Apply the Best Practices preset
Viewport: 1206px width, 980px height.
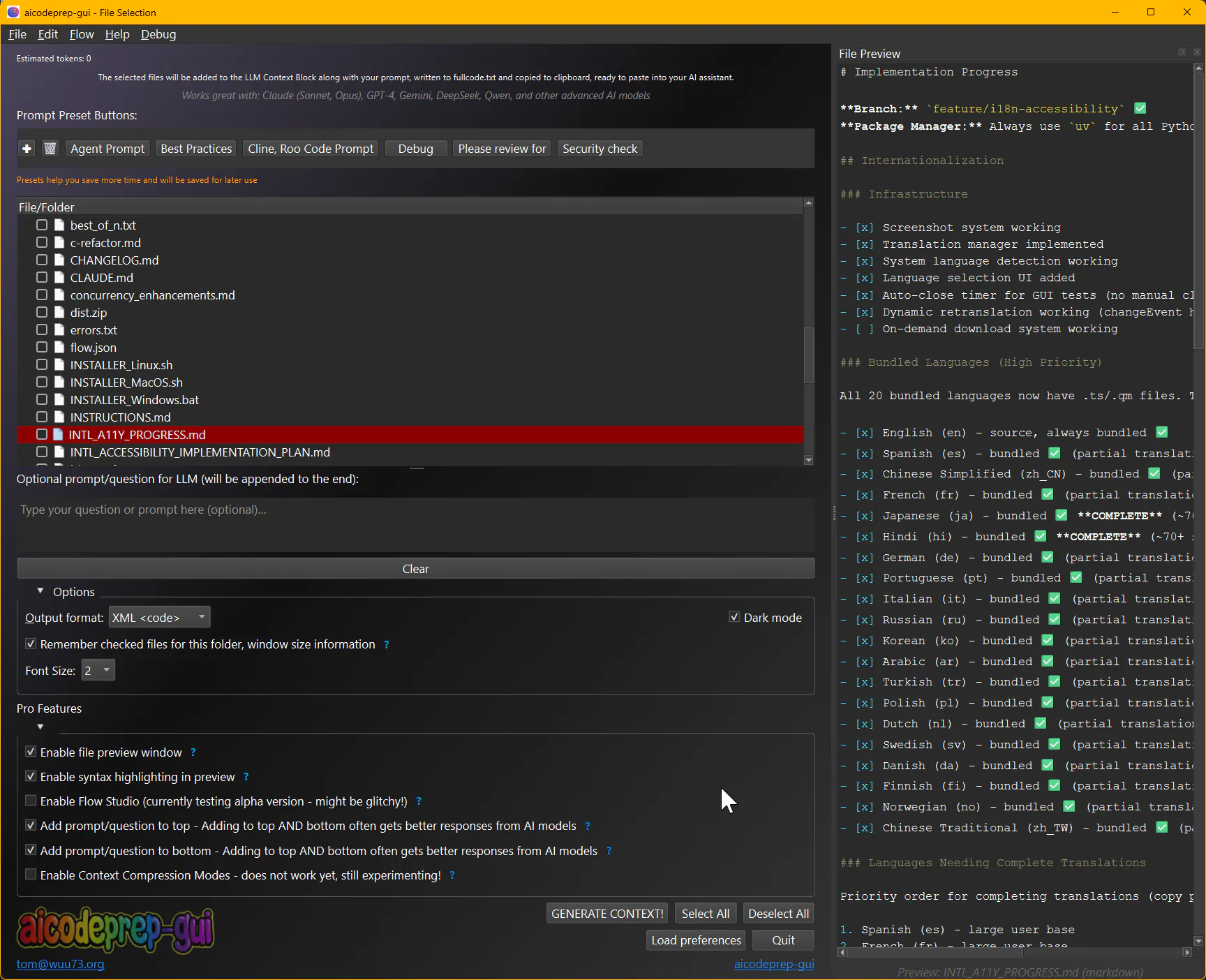click(x=196, y=149)
